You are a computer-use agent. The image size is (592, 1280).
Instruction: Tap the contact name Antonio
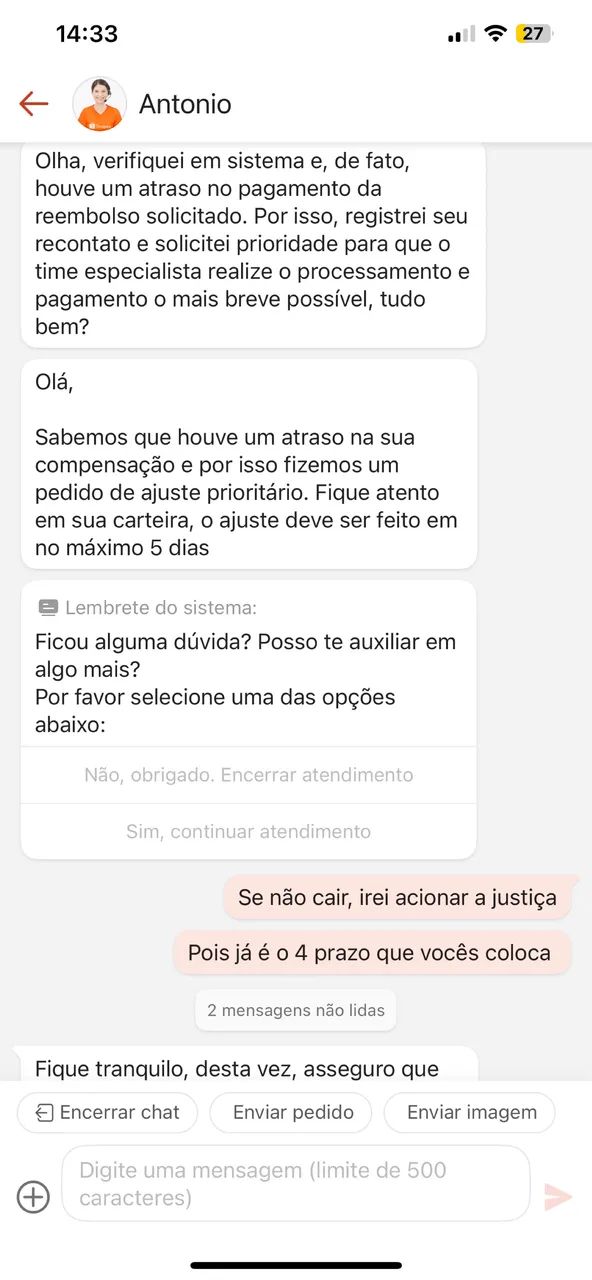(x=185, y=102)
